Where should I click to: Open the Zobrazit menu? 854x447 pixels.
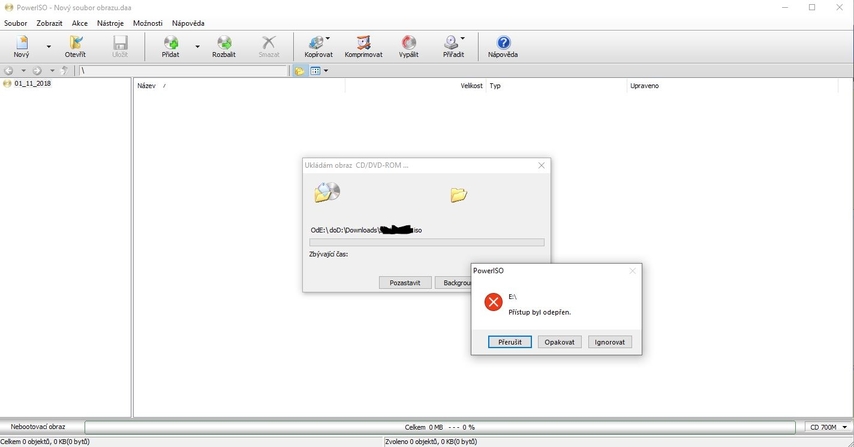[49, 23]
